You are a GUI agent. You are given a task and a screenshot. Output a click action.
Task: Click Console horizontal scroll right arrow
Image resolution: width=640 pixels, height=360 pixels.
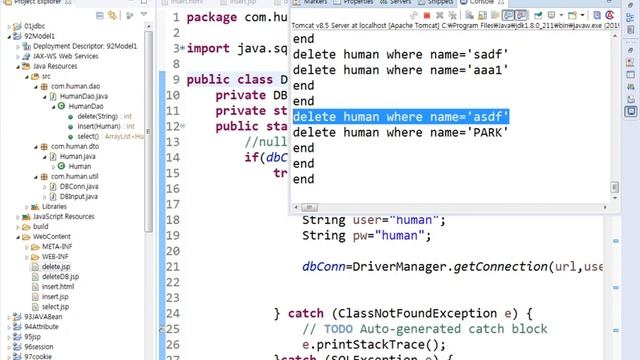605,207
